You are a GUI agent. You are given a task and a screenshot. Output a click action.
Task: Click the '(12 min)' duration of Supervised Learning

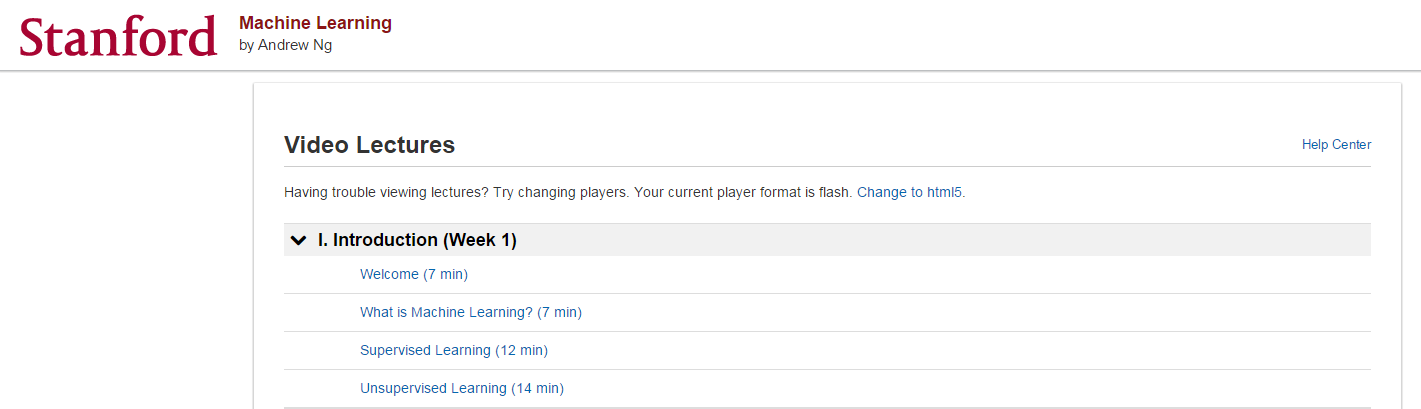(x=521, y=350)
